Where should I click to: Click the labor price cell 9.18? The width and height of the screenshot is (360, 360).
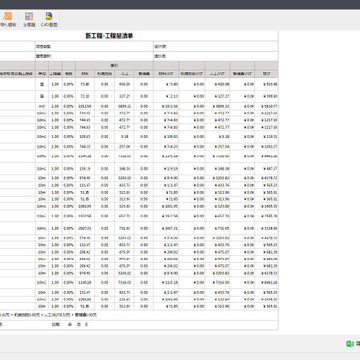coord(124,136)
